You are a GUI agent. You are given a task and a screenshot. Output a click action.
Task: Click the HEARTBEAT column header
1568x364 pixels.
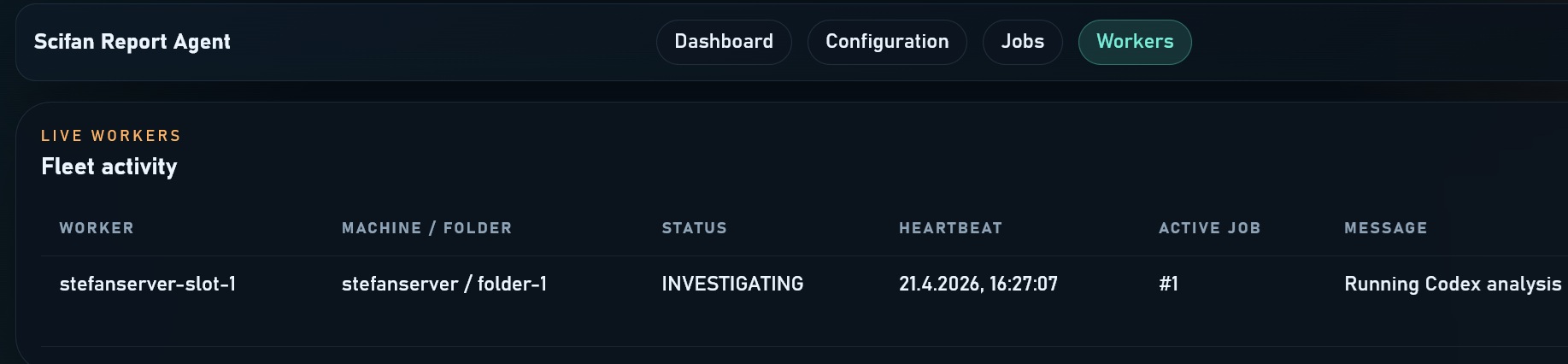click(950, 228)
